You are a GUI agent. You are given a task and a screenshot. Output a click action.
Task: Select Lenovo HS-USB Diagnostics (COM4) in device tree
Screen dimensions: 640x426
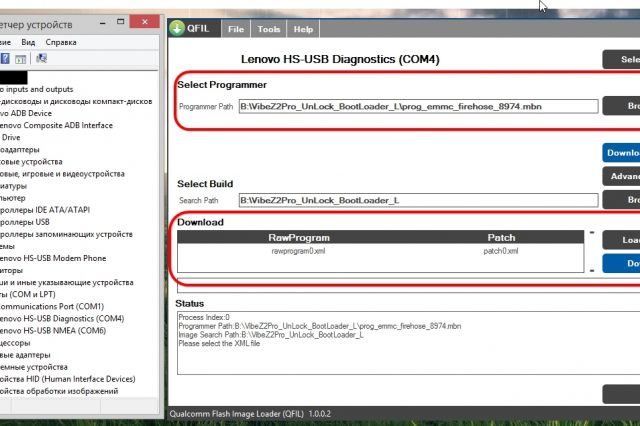62,318
